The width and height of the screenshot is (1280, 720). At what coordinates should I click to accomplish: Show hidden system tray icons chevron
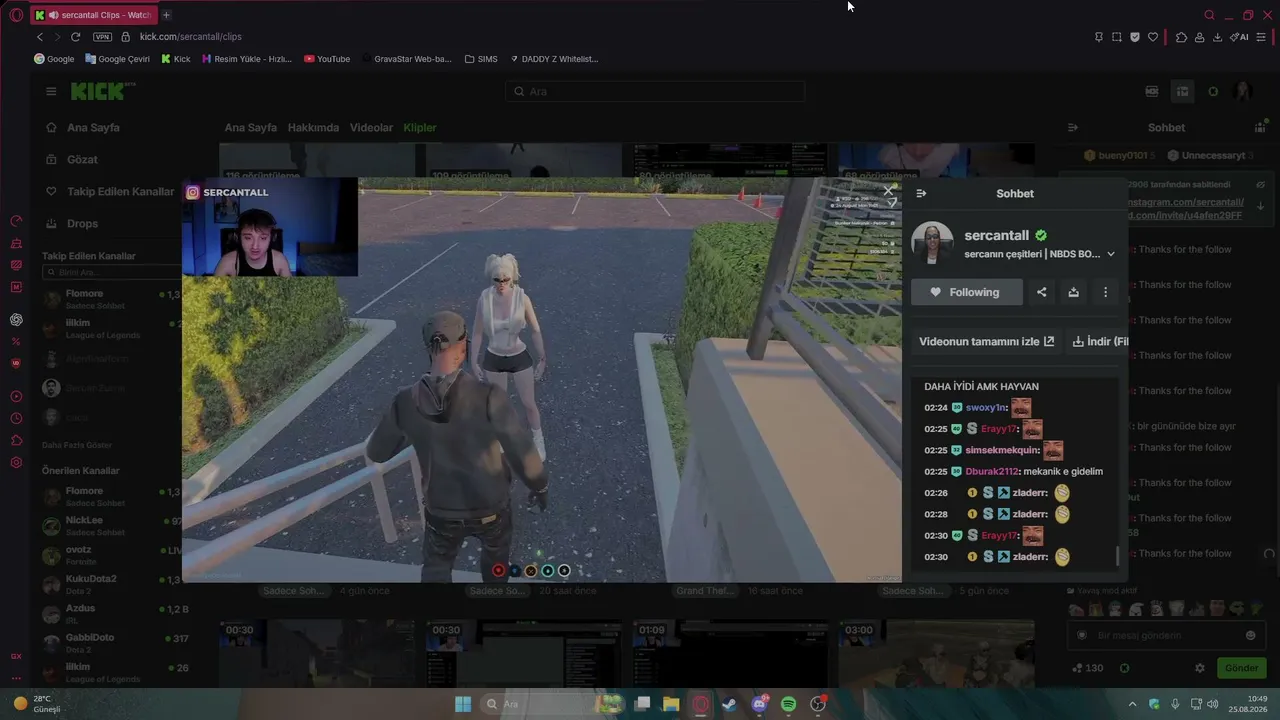point(1132,704)
